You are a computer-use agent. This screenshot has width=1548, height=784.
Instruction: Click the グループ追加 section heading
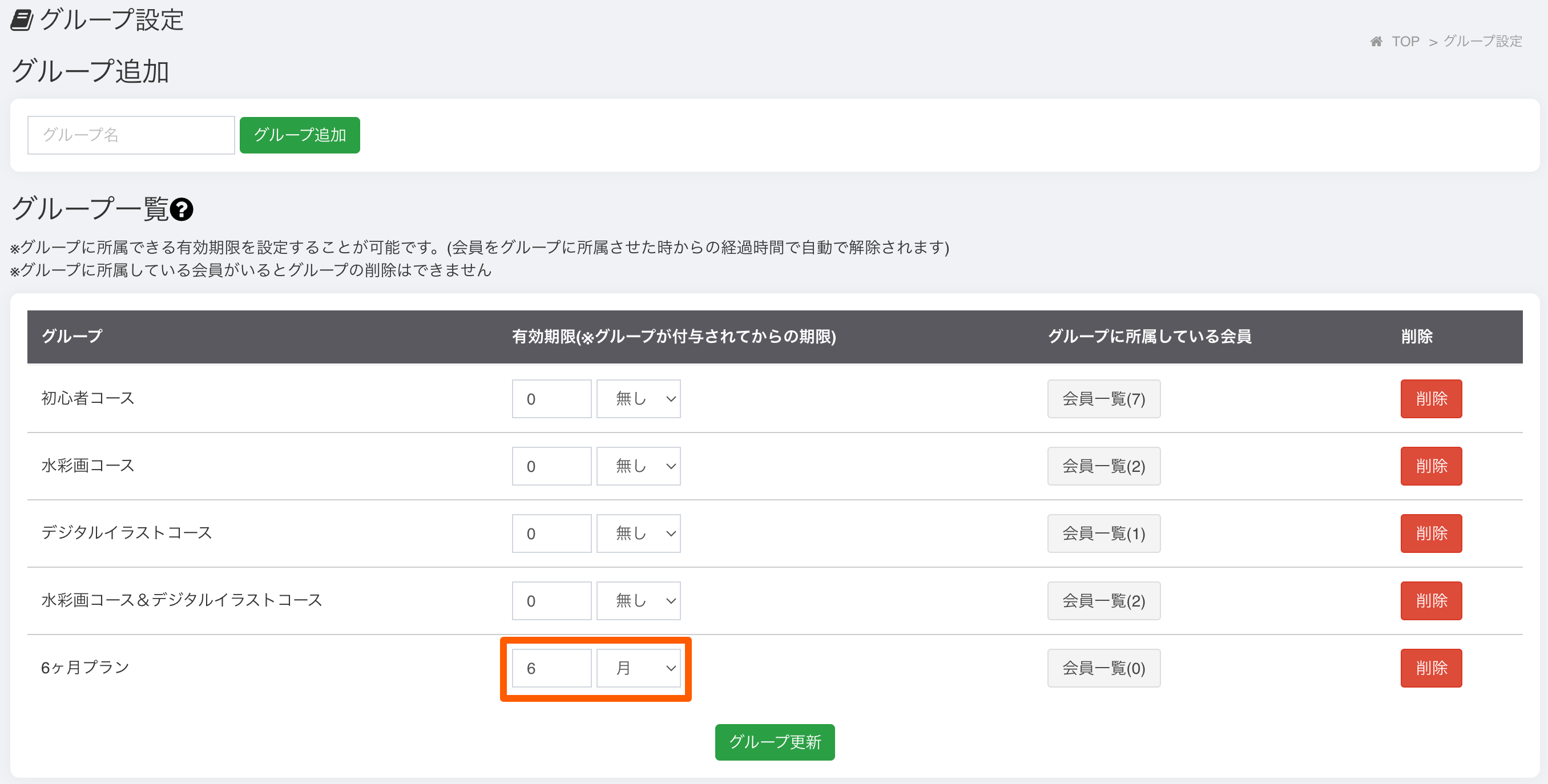click(90, 71)
